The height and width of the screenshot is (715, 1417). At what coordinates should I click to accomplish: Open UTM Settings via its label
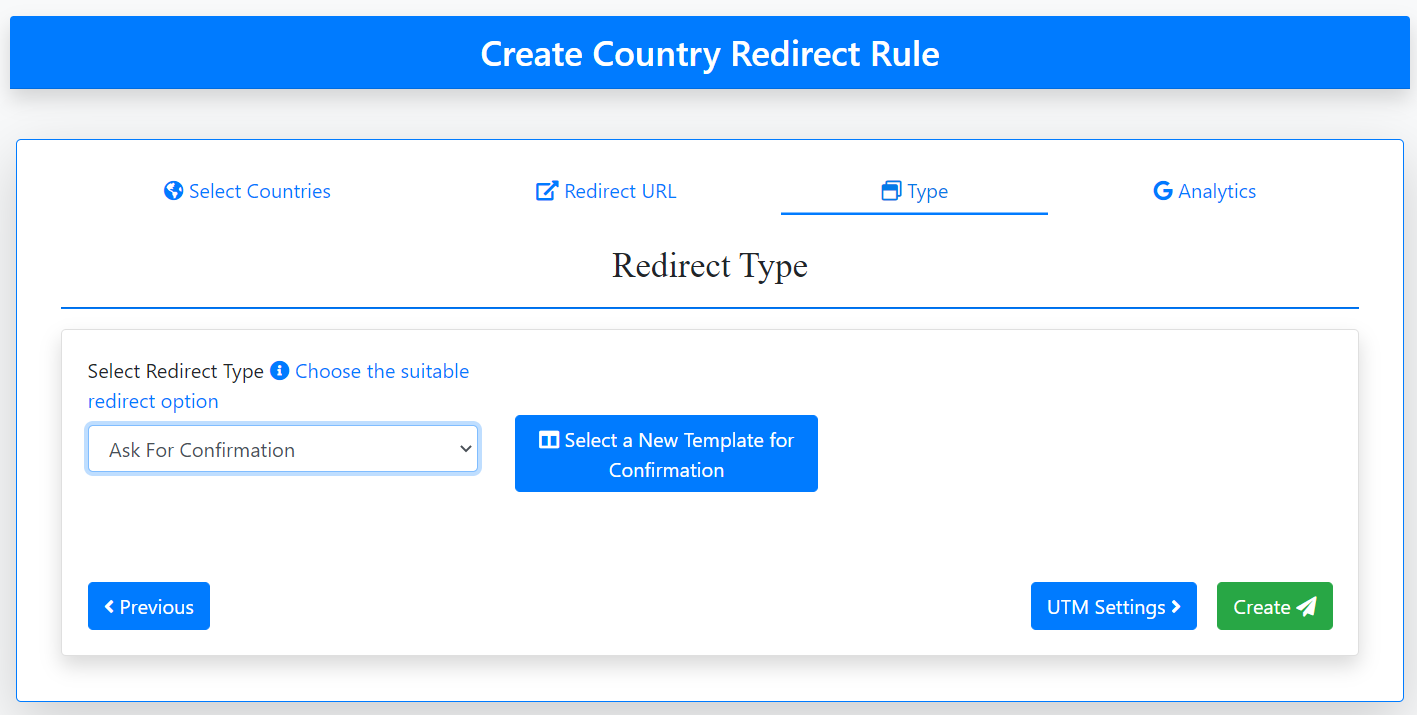(x=1106, y=607)
